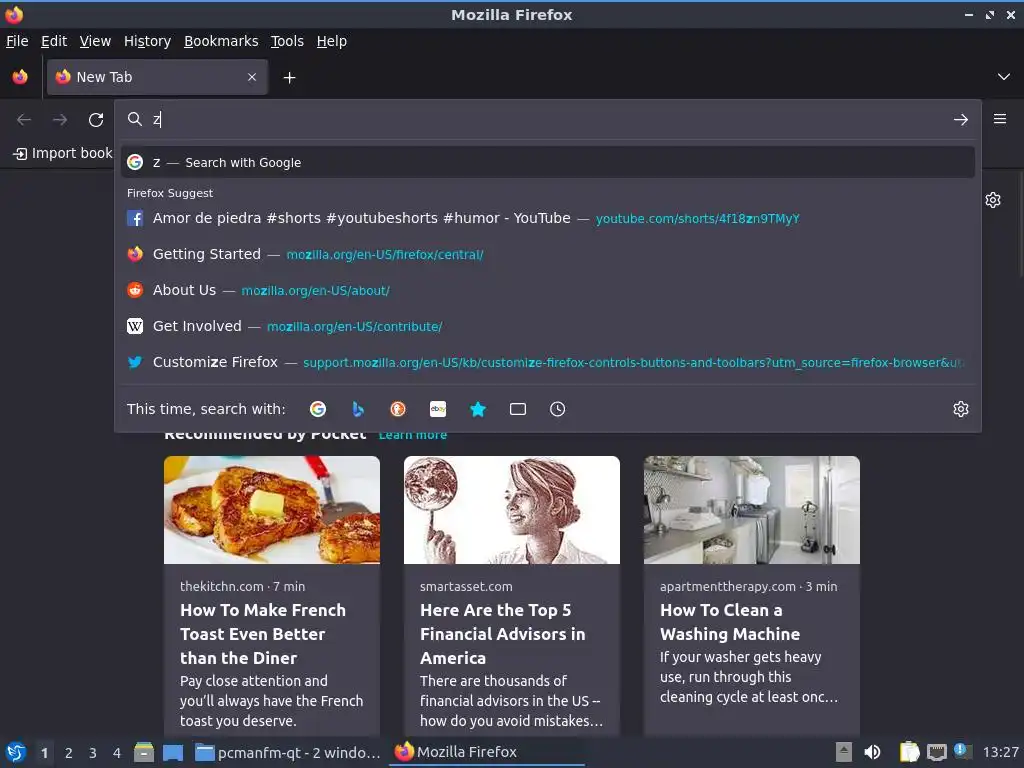Search this time with eBay icon
The image size is (1024, 768).
(x=438, y=409)
